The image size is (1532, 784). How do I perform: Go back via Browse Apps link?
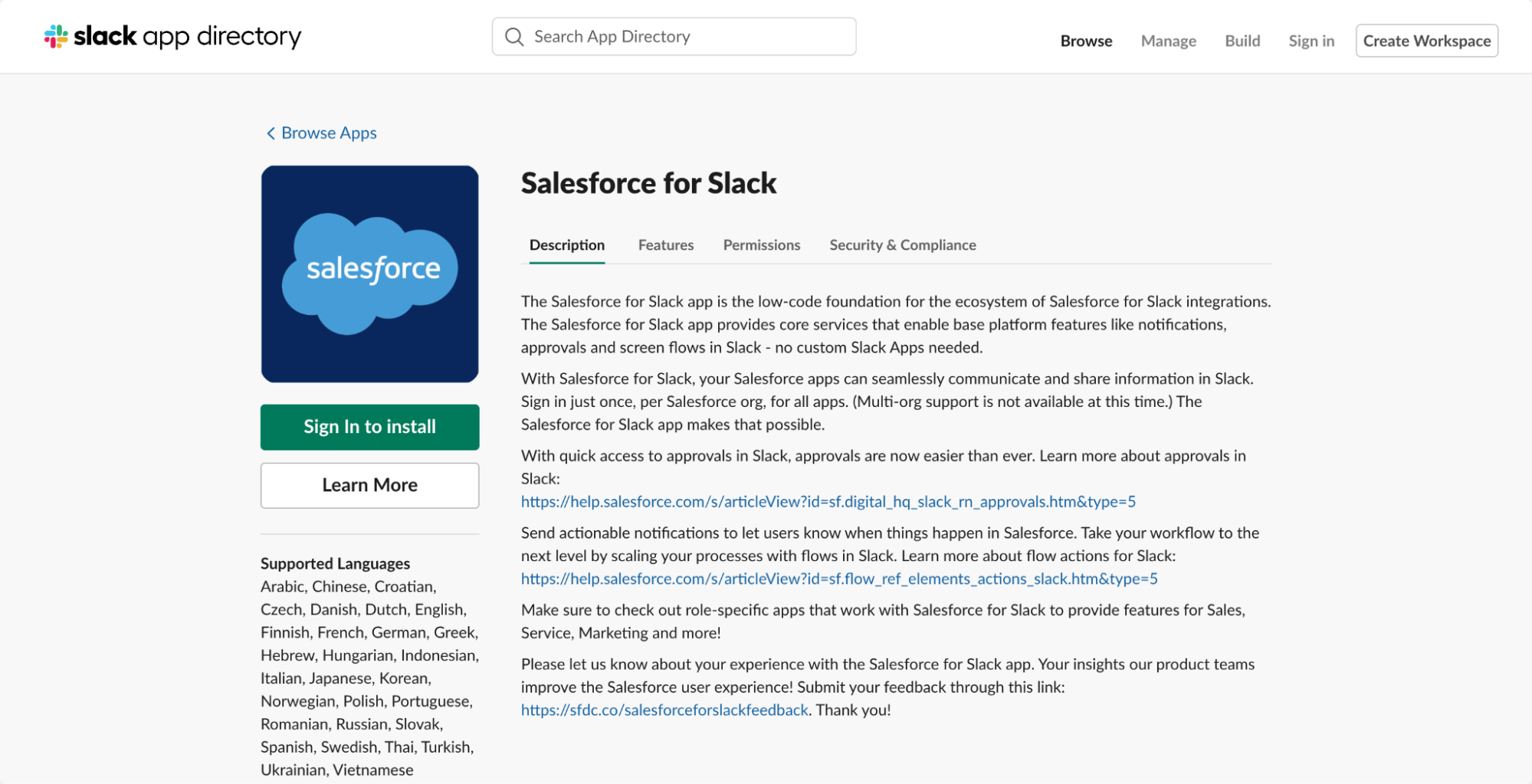click(x=329, y=133)
